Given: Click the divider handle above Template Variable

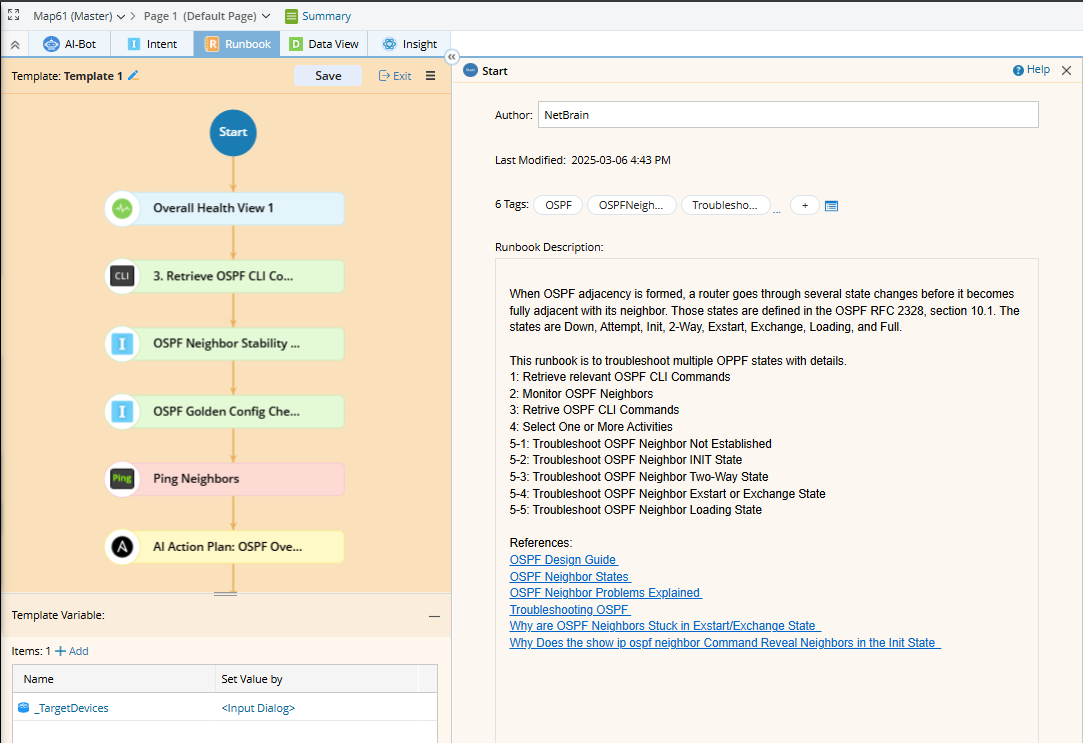Looking at the screenshot, I should (225, 593).
